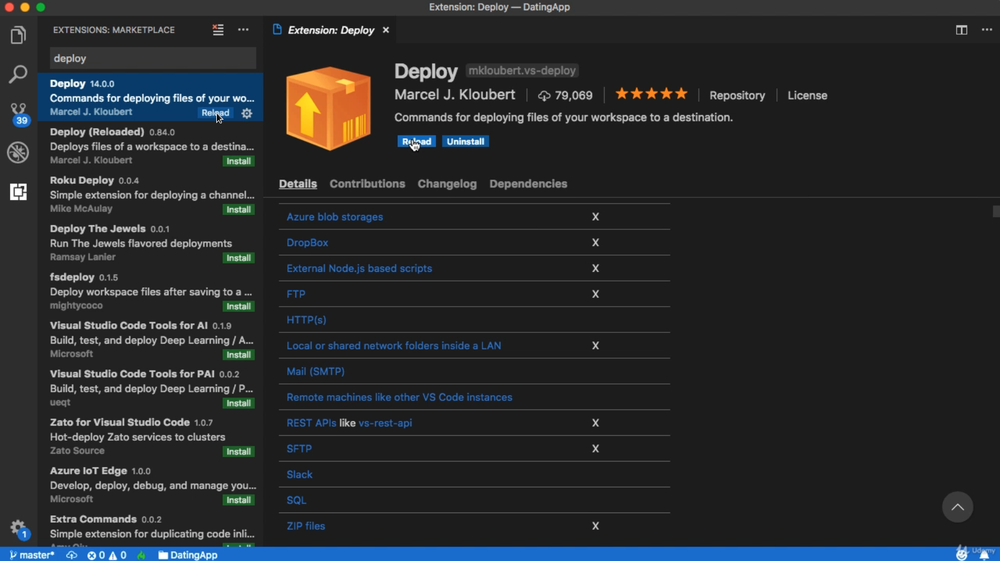Open the Dependencies tab

[x=528, y=184]
